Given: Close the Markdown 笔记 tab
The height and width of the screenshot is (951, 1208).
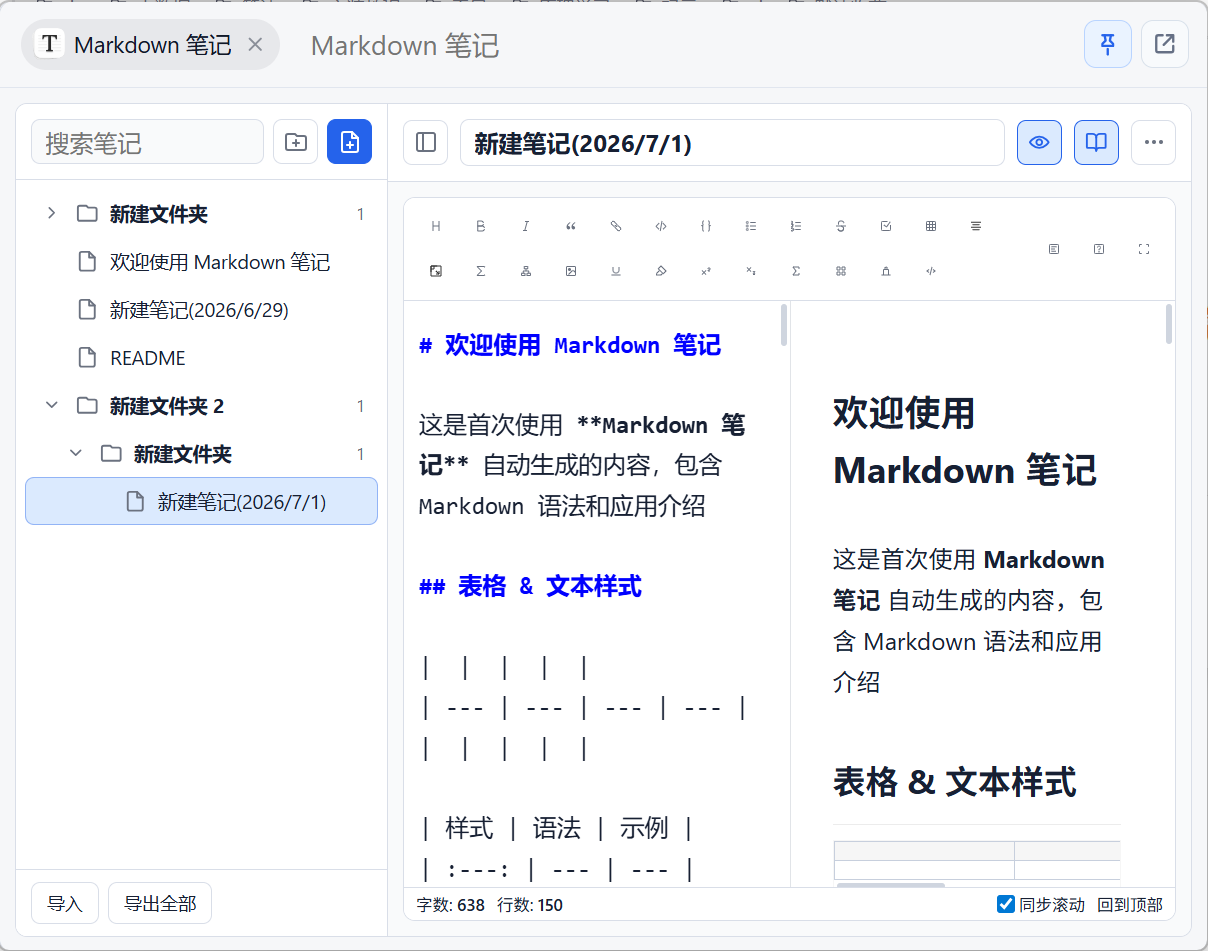Looking at the screenshot, I should [x=255, y=45].
